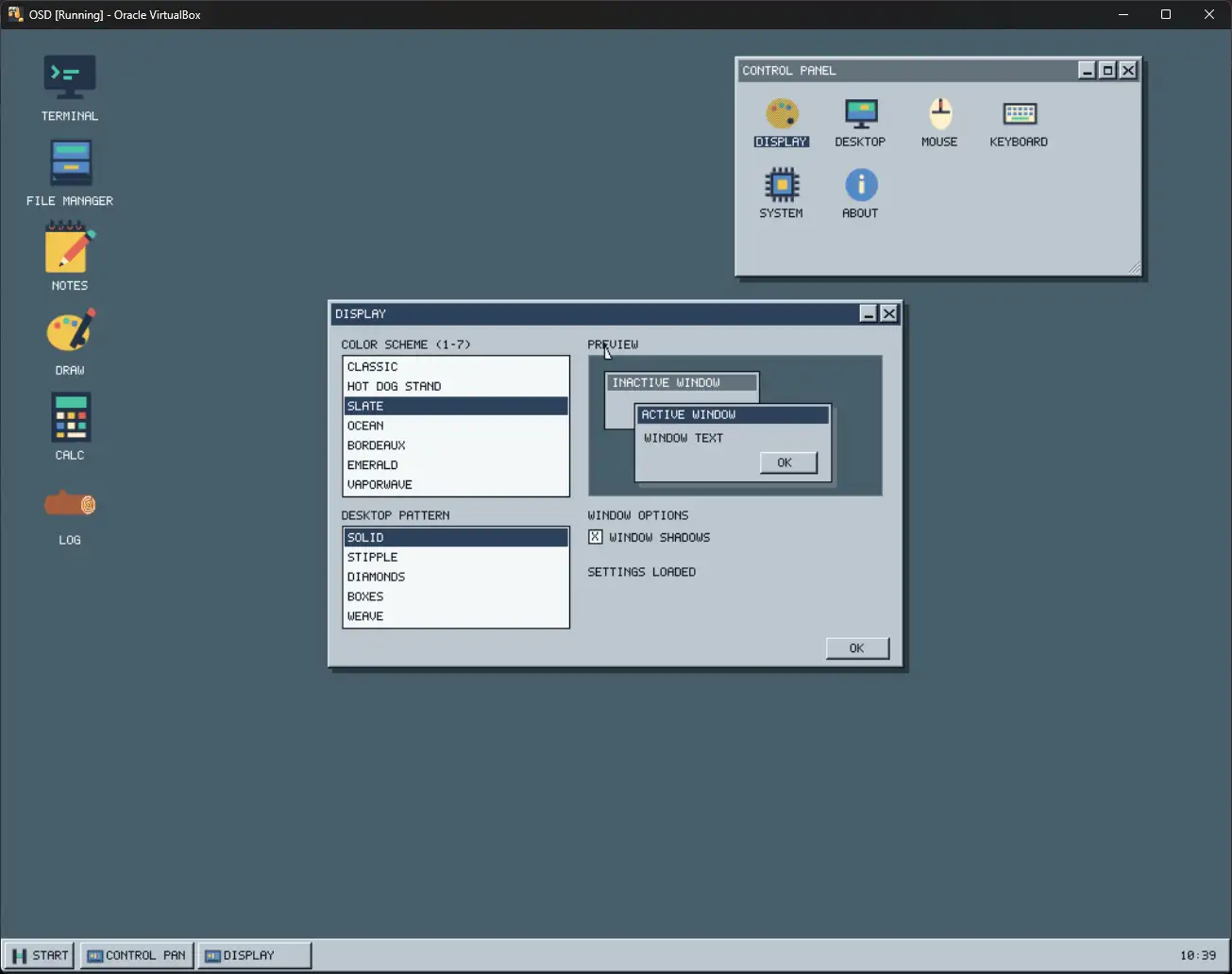Image resolution: width=1232 pixels, height=974 pixels.
Task: Choose the Stipple desktop pattern
Action: point(456,557)
